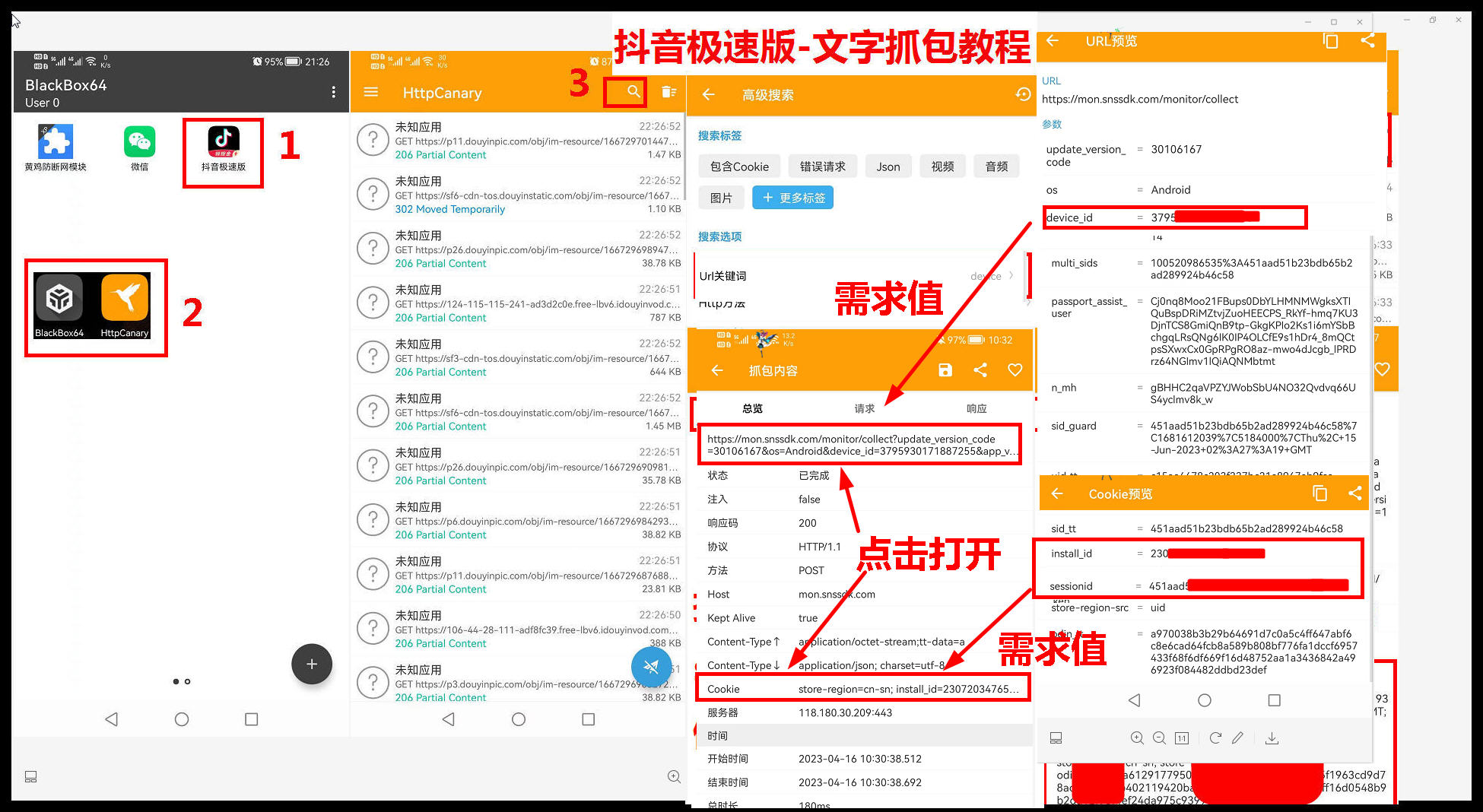The image size is (1483, 812).
Task: Open the HttpCanary hamburger menu
Action: coord(371,92)
